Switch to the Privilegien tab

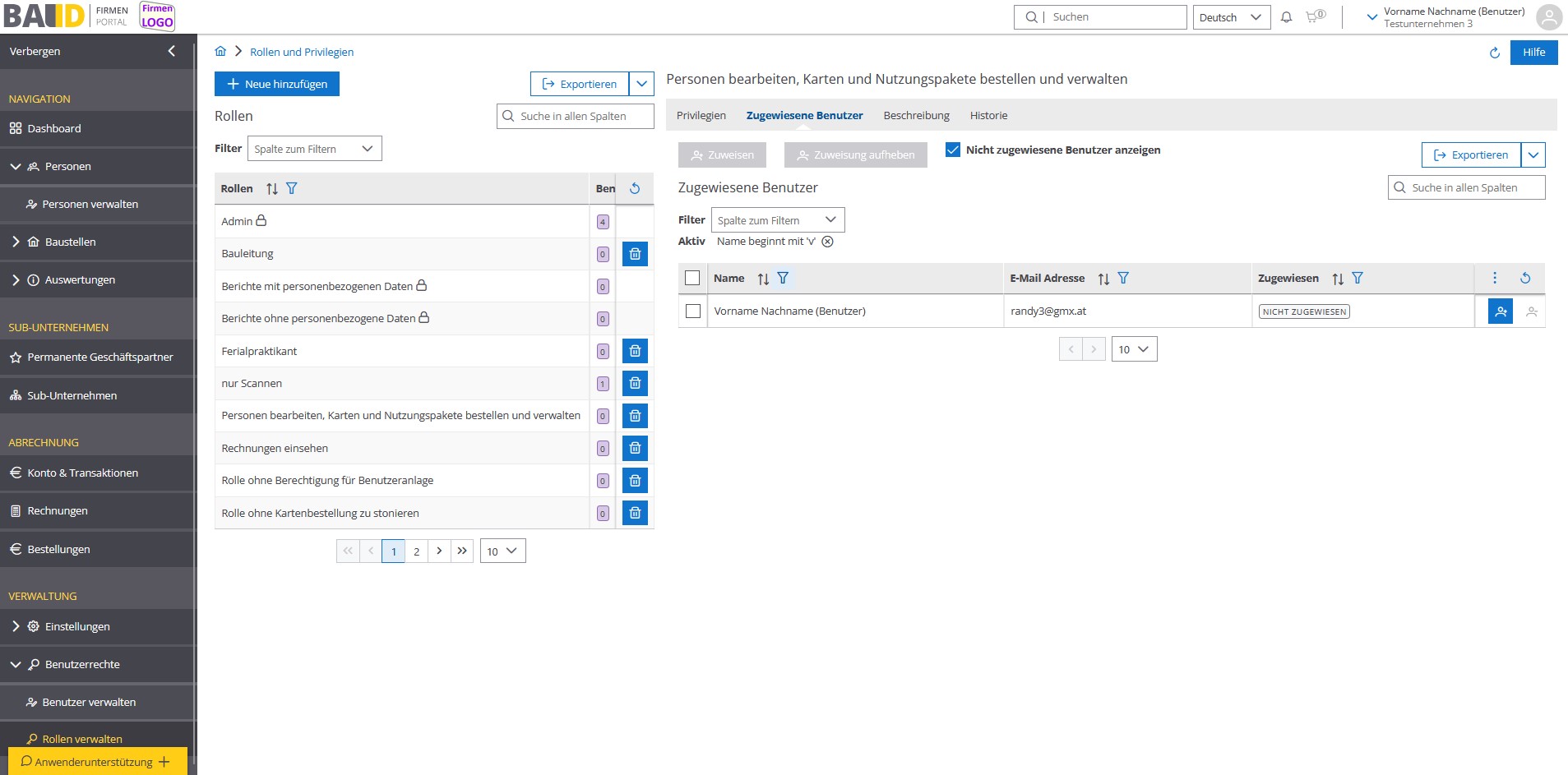(x=701, y=115)
